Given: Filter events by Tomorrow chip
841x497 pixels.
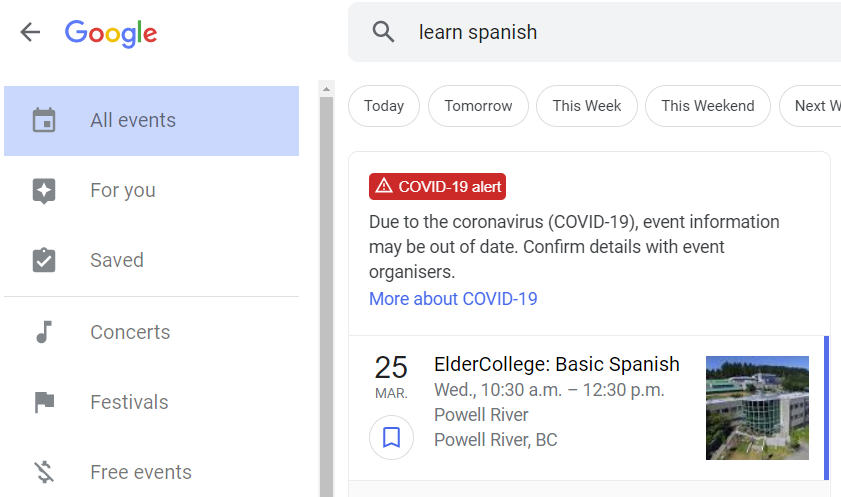Looking at the screenshot, I should coord(478,106).
